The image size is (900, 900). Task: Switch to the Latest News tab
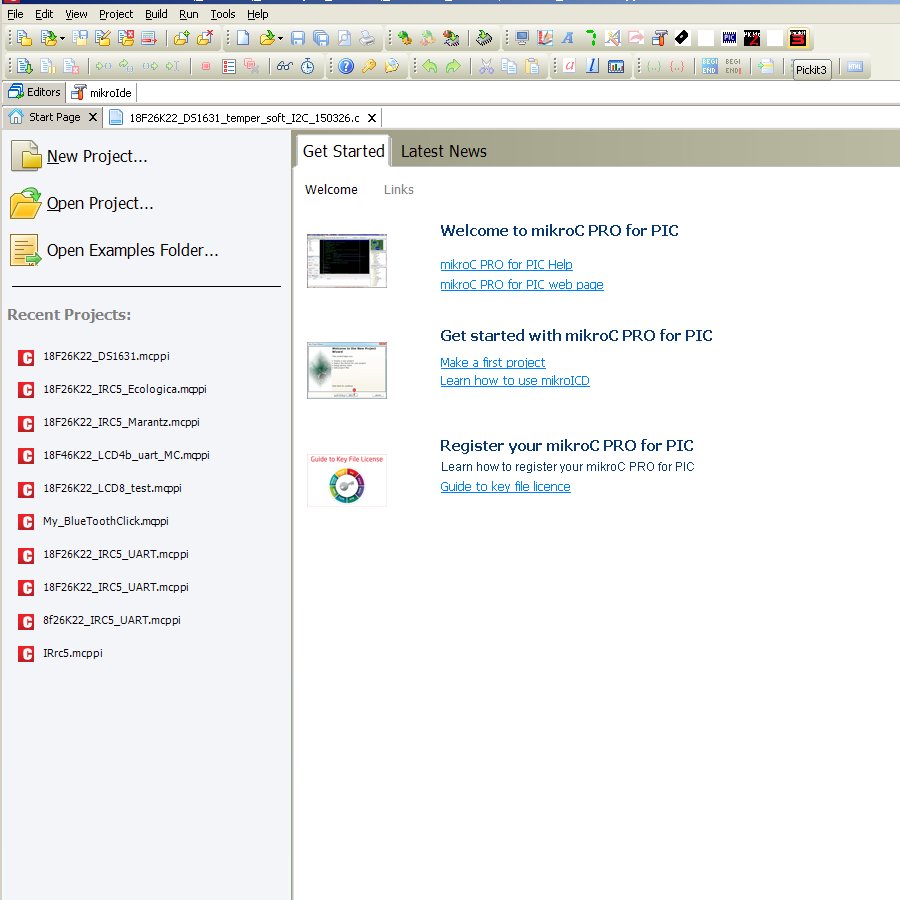(443, 151)
